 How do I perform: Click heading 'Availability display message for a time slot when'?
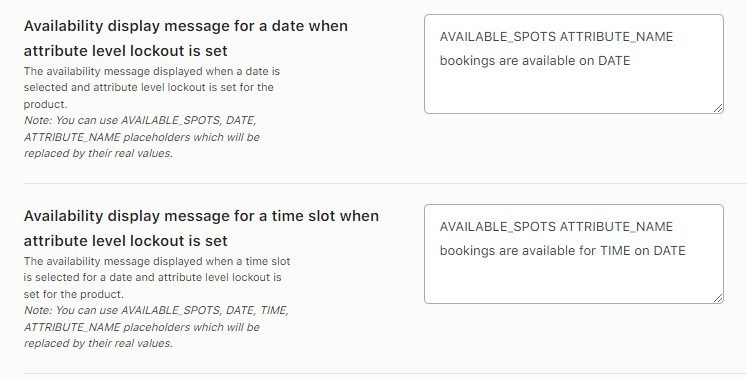pos(202,216)
